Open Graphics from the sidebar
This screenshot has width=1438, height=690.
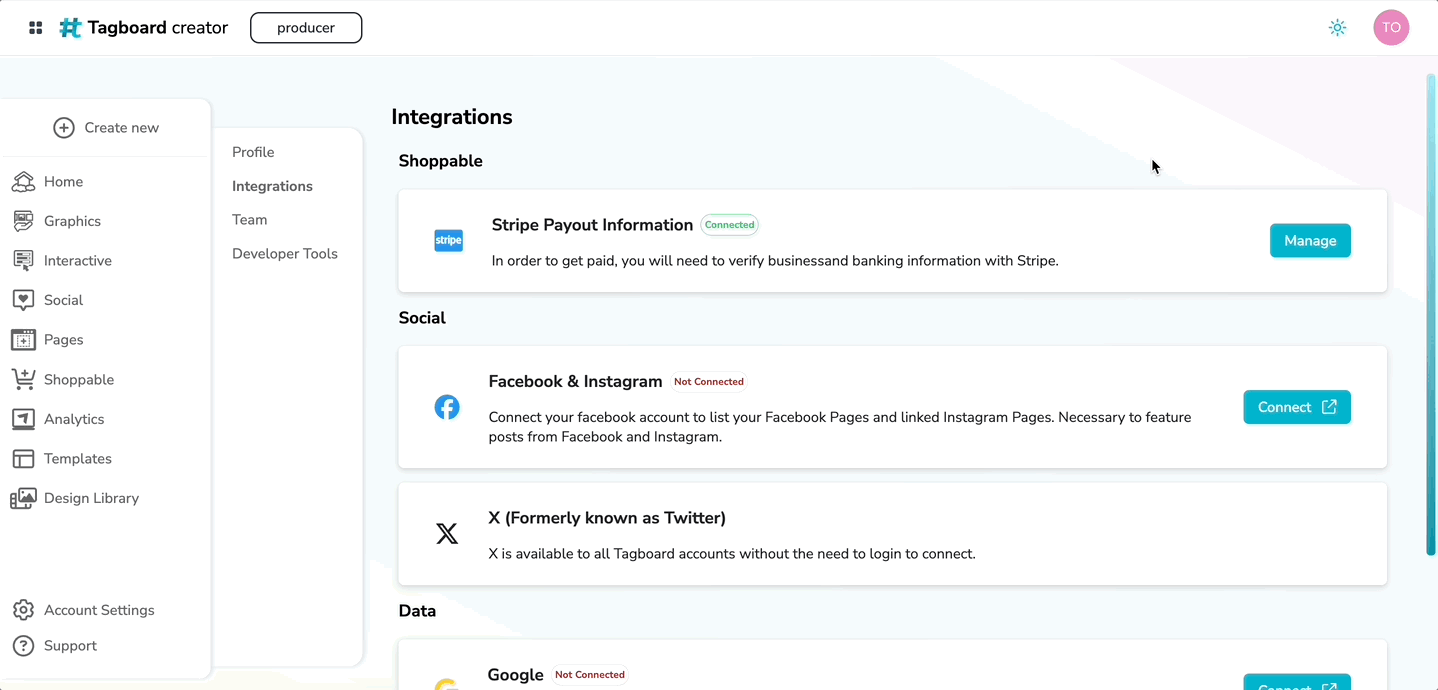click(x=72, y=221)
